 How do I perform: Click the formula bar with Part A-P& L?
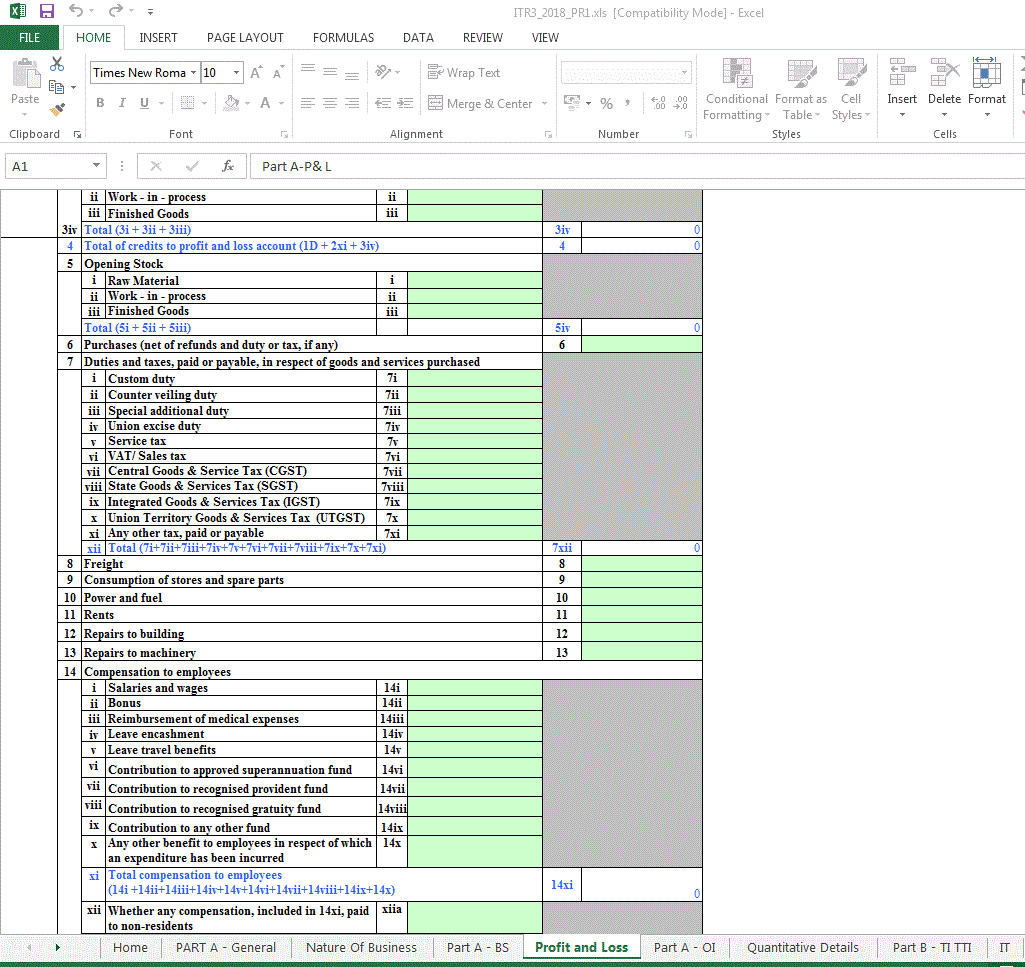click(x=637, y=166)
